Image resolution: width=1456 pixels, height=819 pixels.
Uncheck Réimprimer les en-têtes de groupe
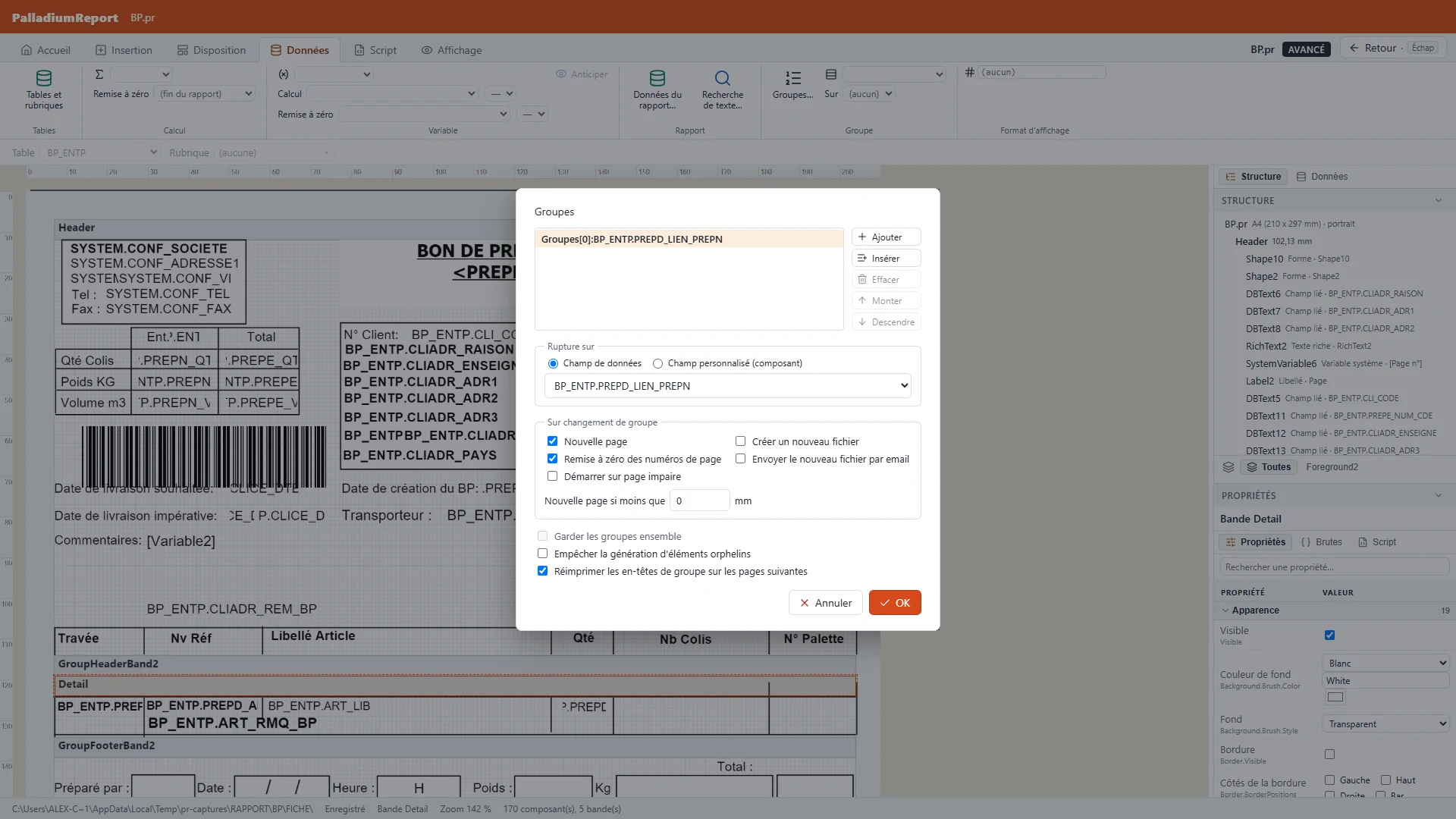coord(542,571)
